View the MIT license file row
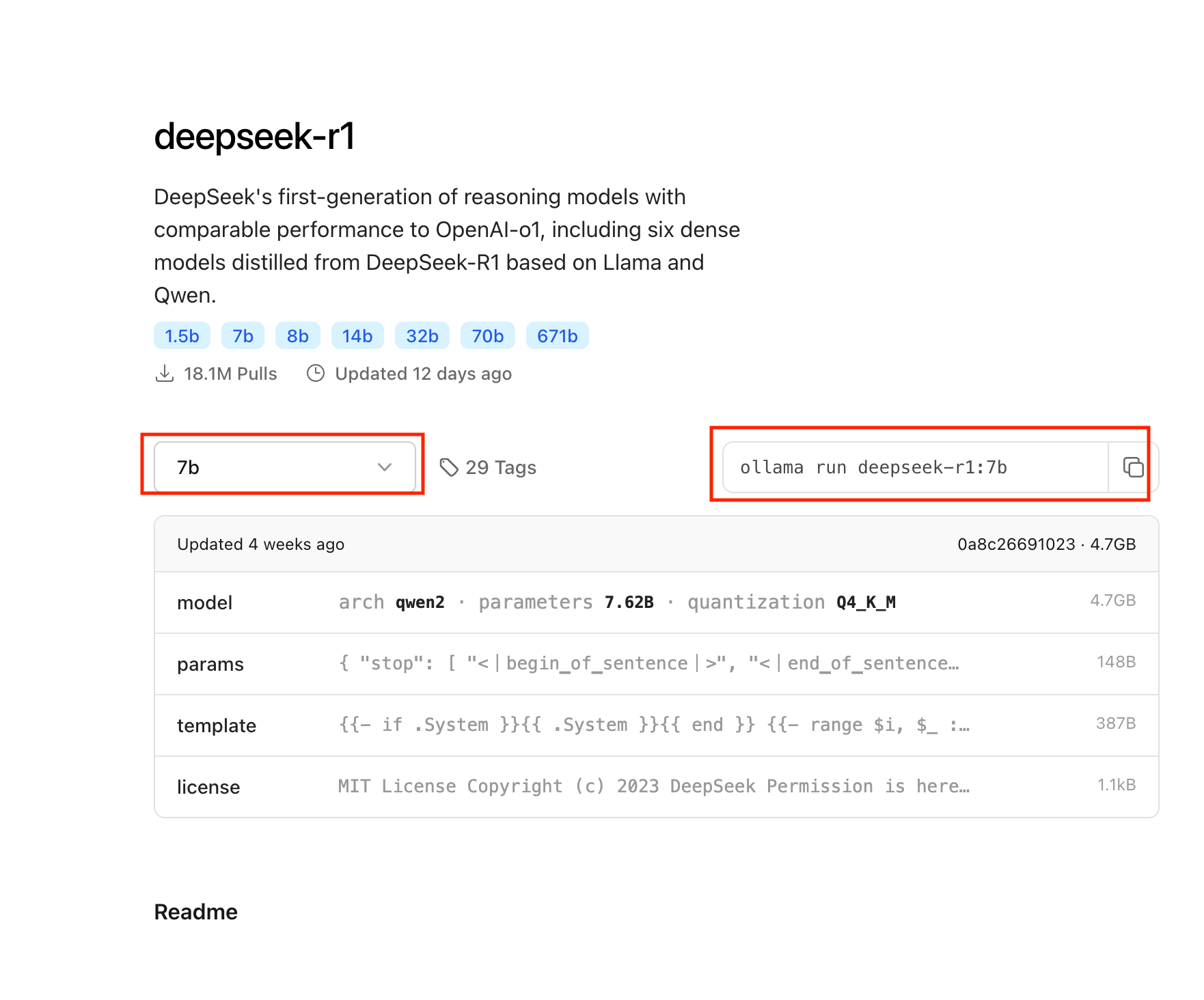This screenshot has height=1000, width=1204. 656,787
